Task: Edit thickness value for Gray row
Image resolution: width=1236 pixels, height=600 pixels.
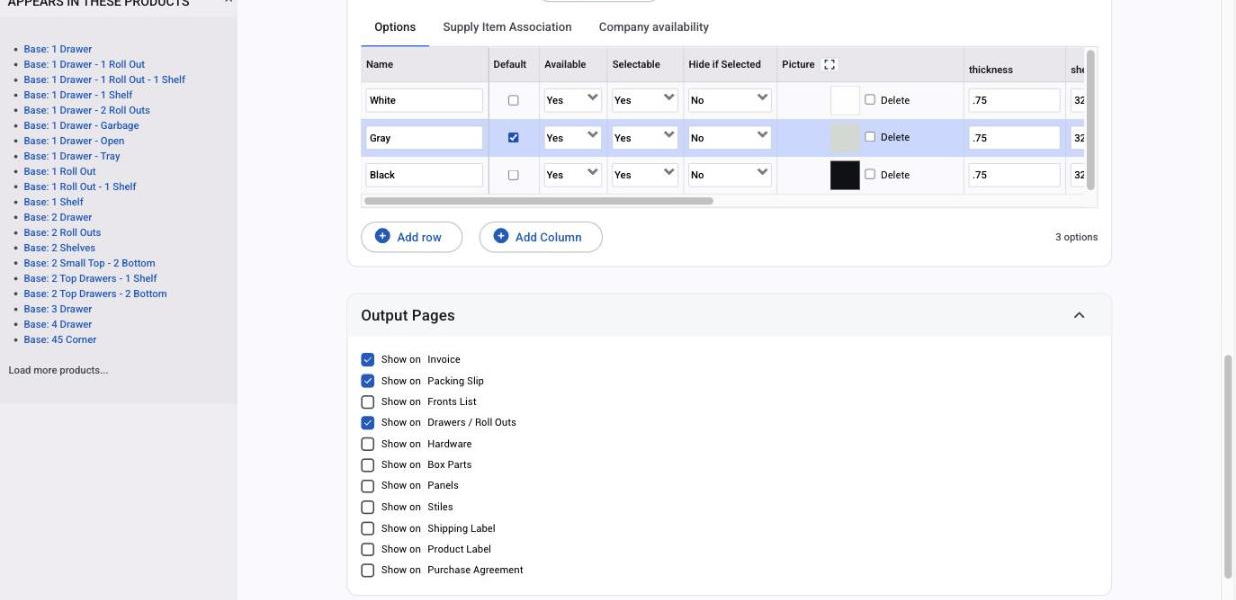Action: (x=1014, y=137)
